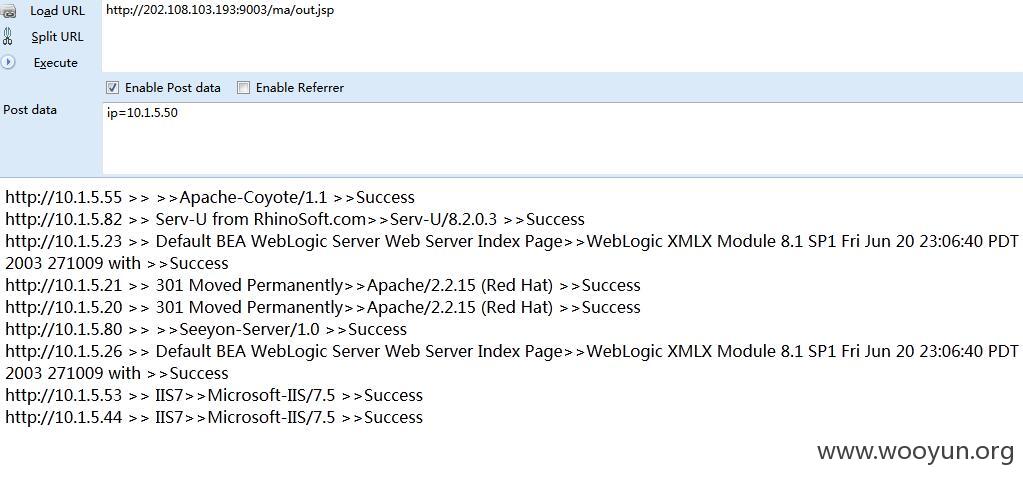
Task: Click the 10.1.5.26 WebLogic result line
Action: (512, 362)
